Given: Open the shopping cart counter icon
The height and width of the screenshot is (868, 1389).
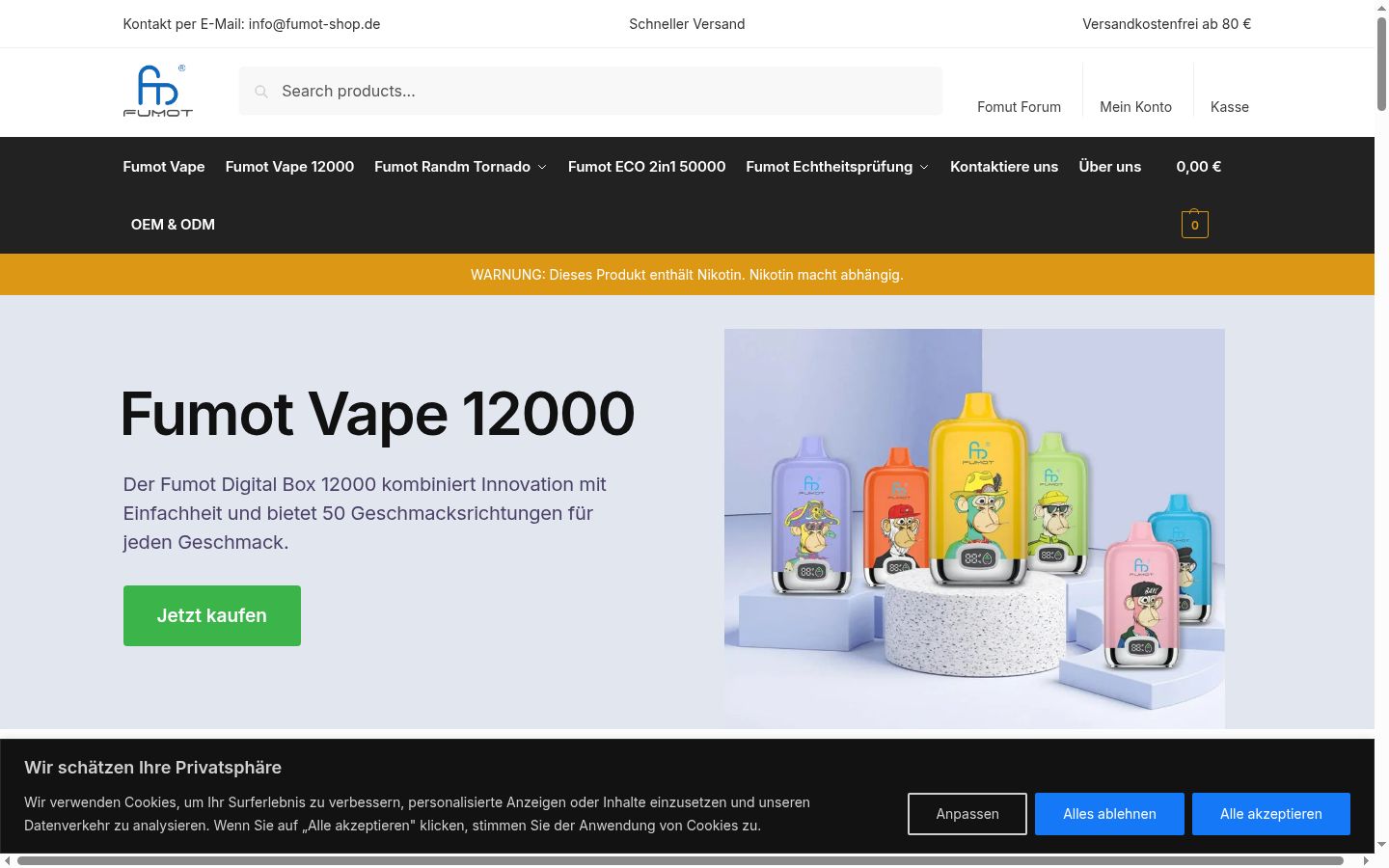Looking at the screenshot, I should coord(1194,225).
